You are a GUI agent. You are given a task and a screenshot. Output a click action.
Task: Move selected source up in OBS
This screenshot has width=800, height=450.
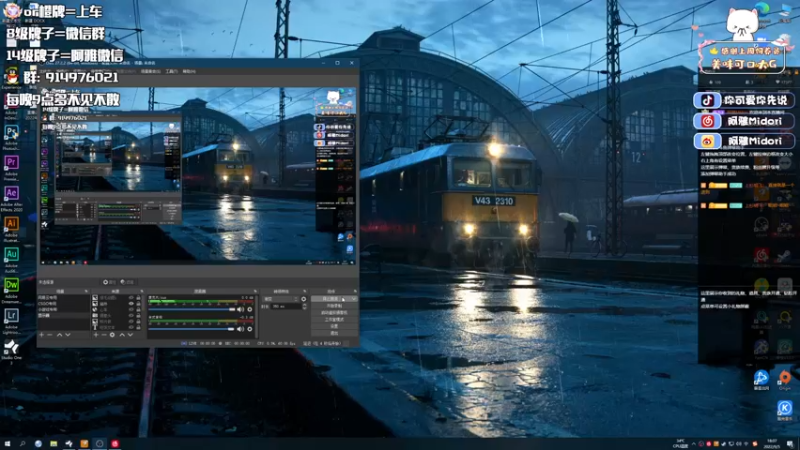[121, 335]
